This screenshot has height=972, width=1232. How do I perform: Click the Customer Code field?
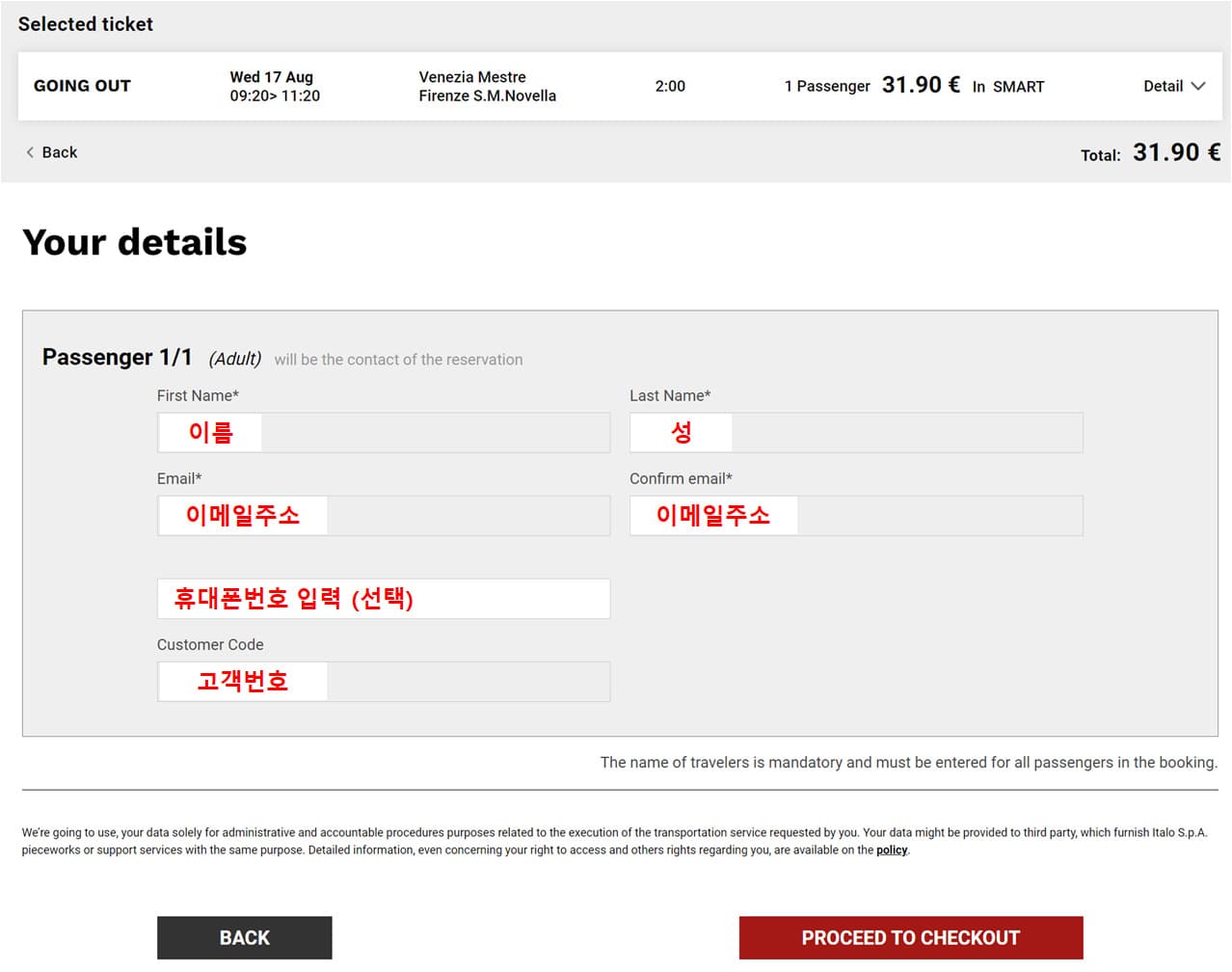point(384,682)
